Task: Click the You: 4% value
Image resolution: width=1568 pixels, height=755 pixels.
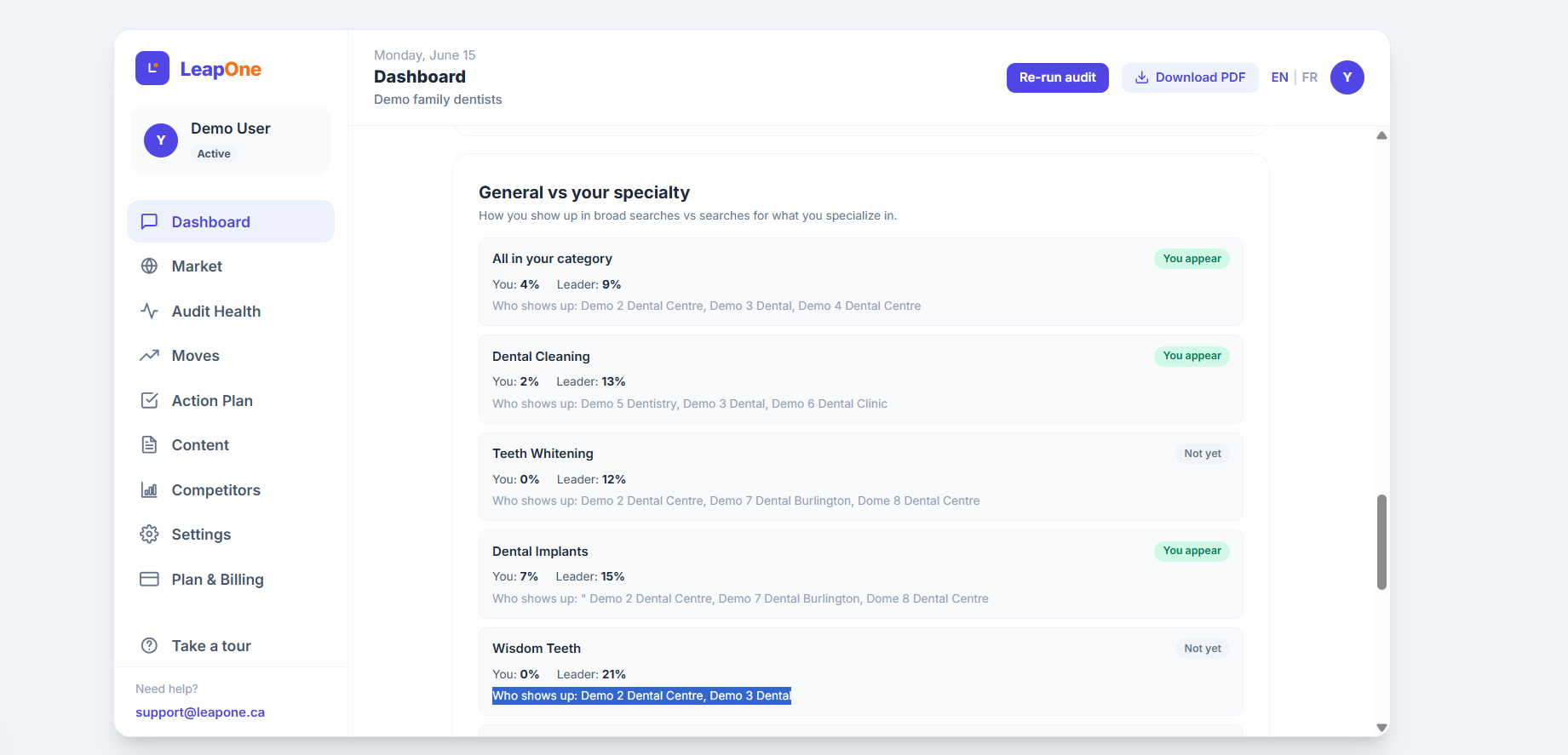Action: (516, 284)
